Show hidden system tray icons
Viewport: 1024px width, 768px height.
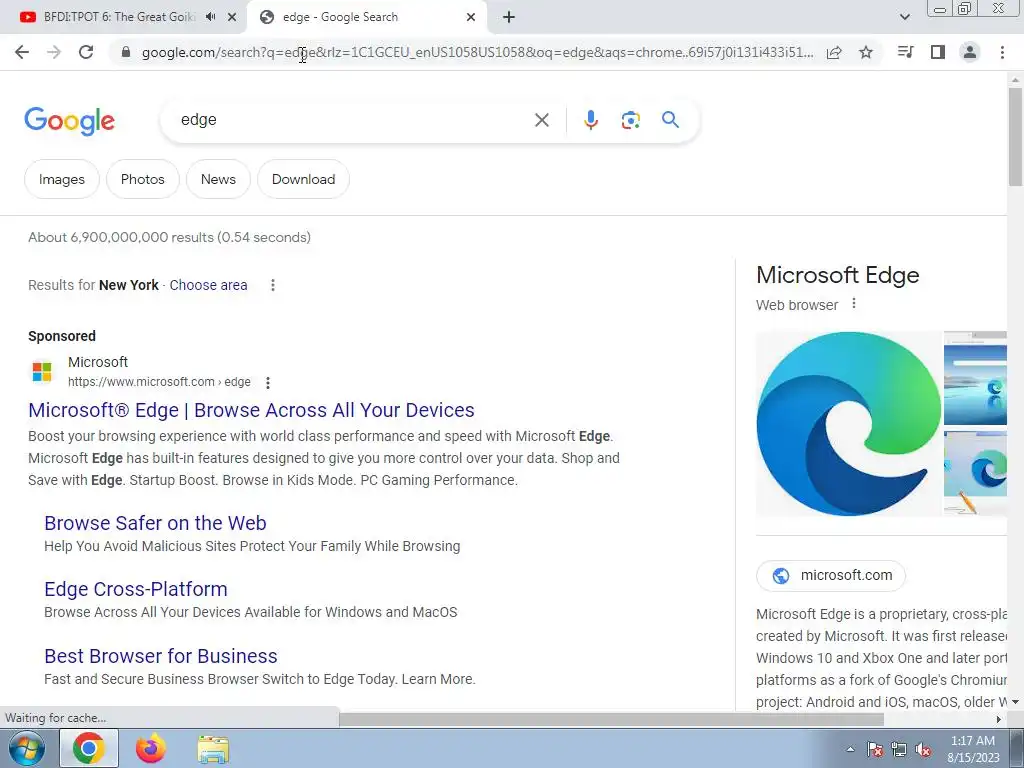click(x=850, y=749)
